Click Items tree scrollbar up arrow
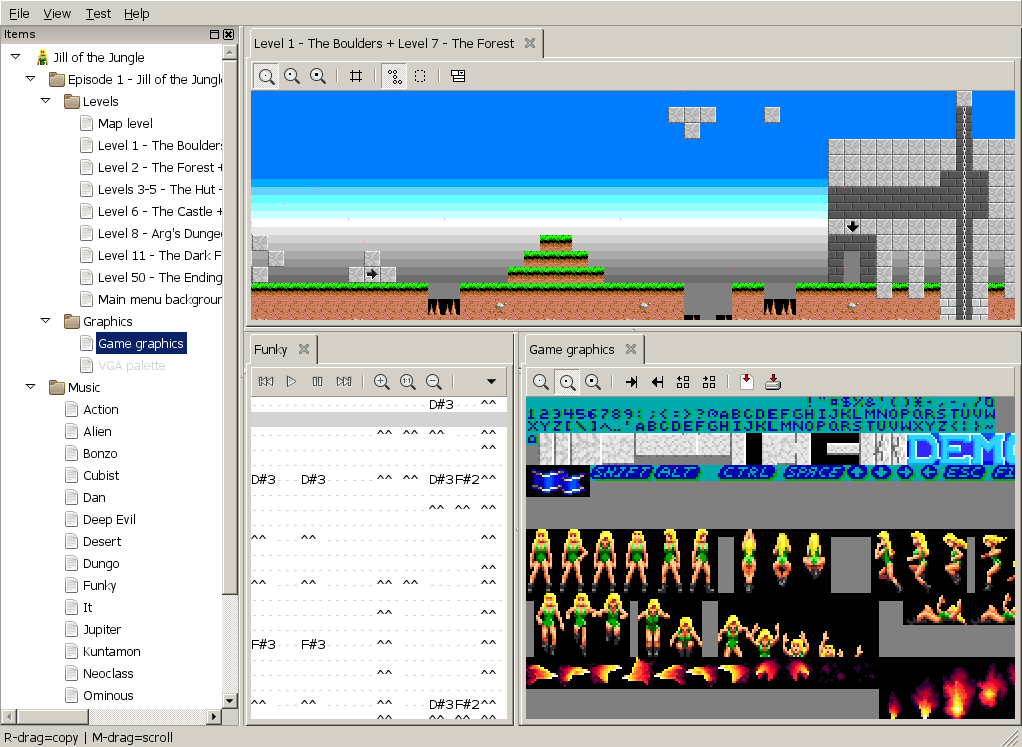The width and height of the screenshot is (1022, 747). (x=229, y=51)
